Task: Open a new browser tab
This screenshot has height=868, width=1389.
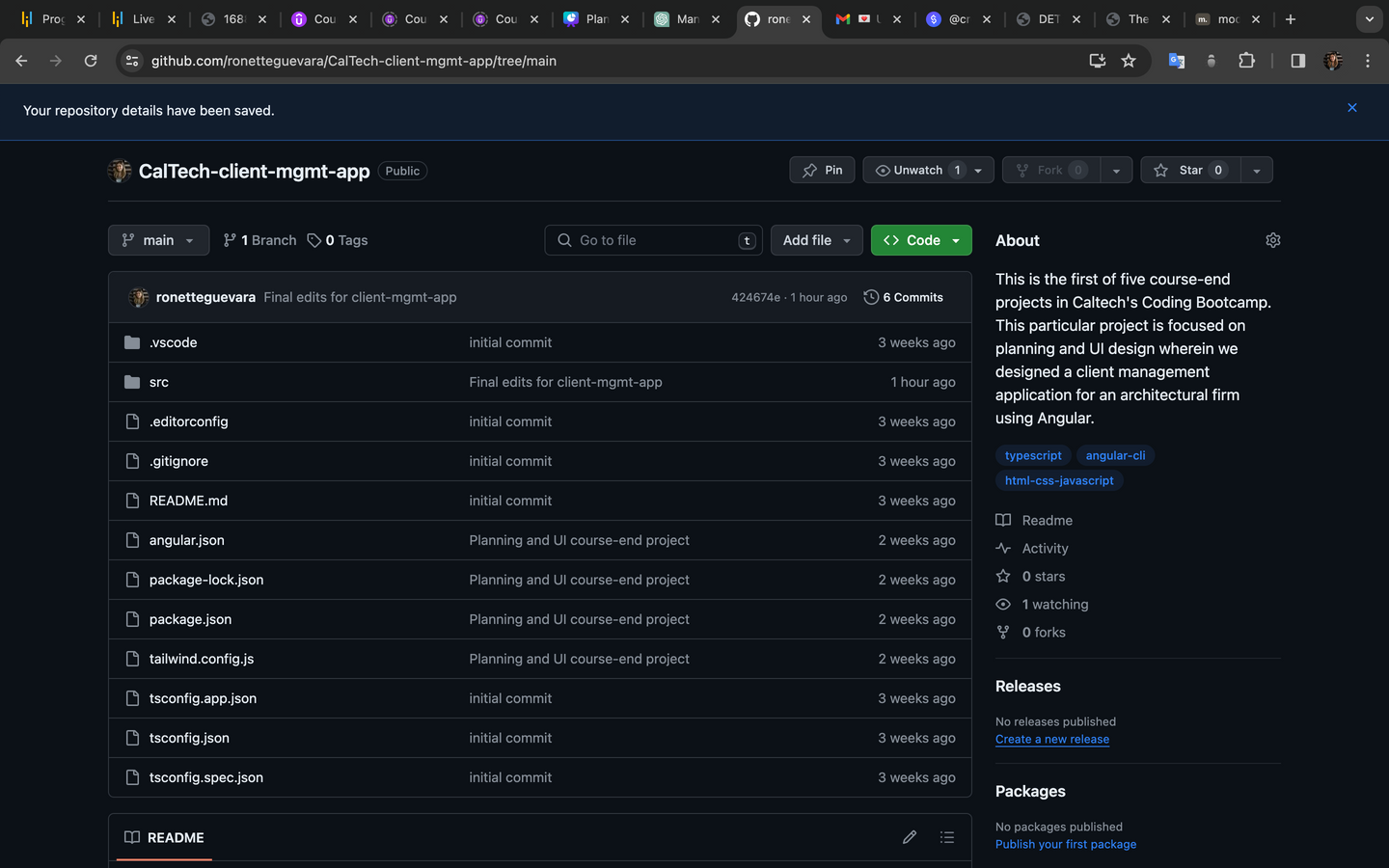Action: click(1290, 19)
